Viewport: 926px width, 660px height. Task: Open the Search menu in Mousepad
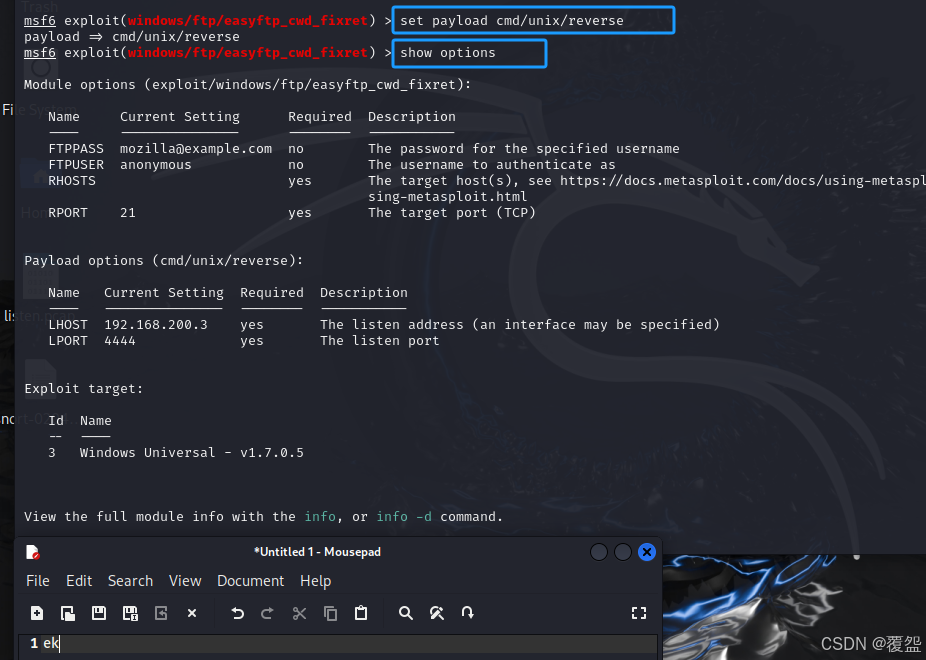pos(131,581)
